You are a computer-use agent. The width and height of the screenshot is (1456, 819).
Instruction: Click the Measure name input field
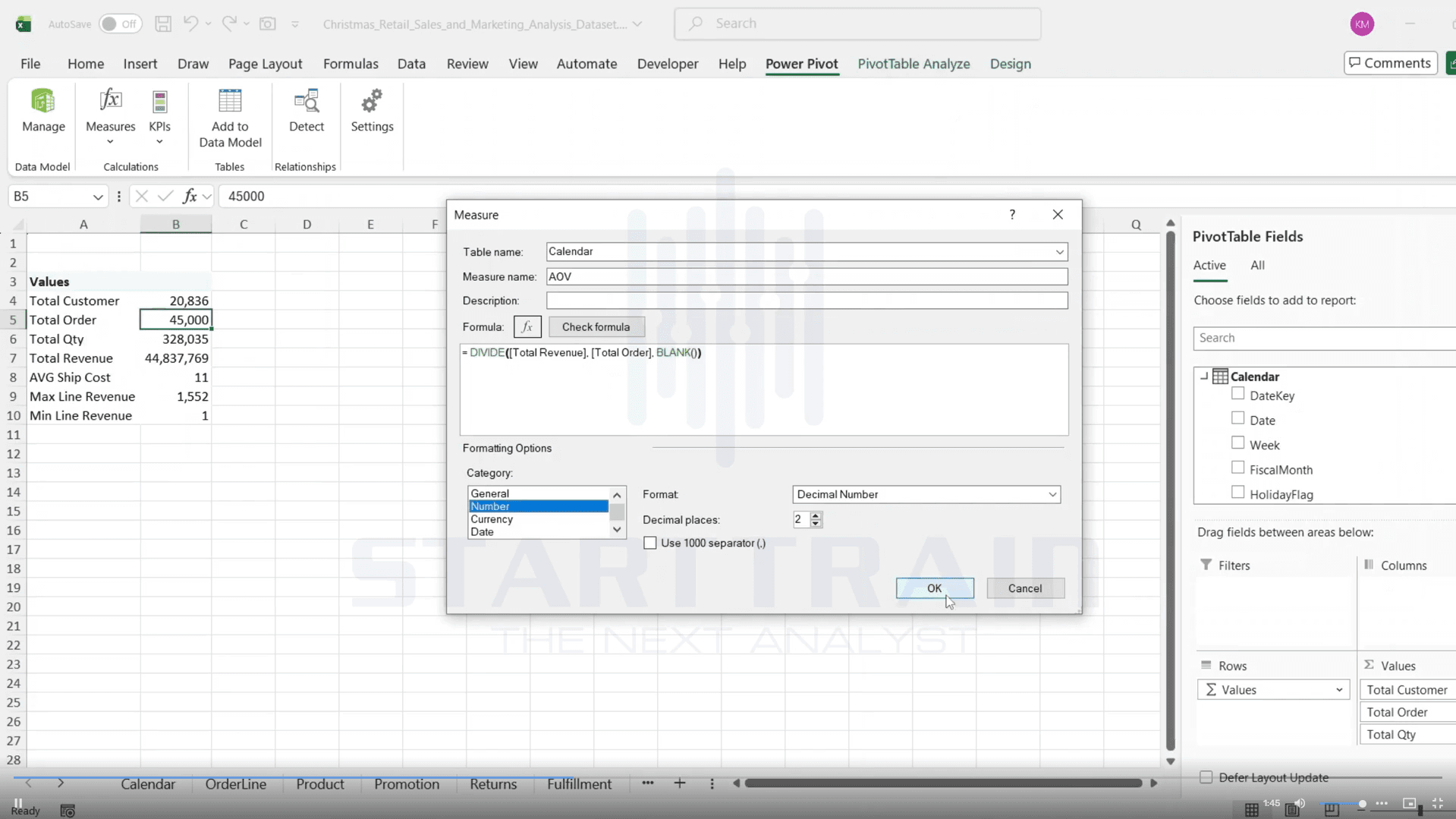tap(807, 276)
